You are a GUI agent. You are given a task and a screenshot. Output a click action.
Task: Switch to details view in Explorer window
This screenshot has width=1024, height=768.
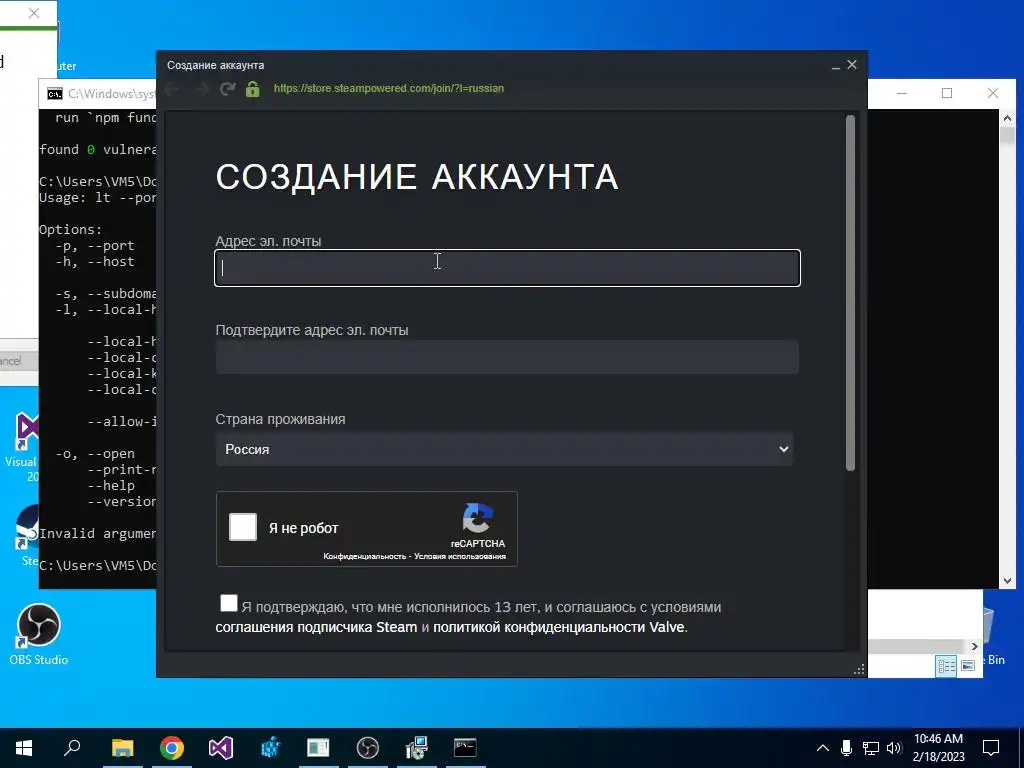pos(946,666)
